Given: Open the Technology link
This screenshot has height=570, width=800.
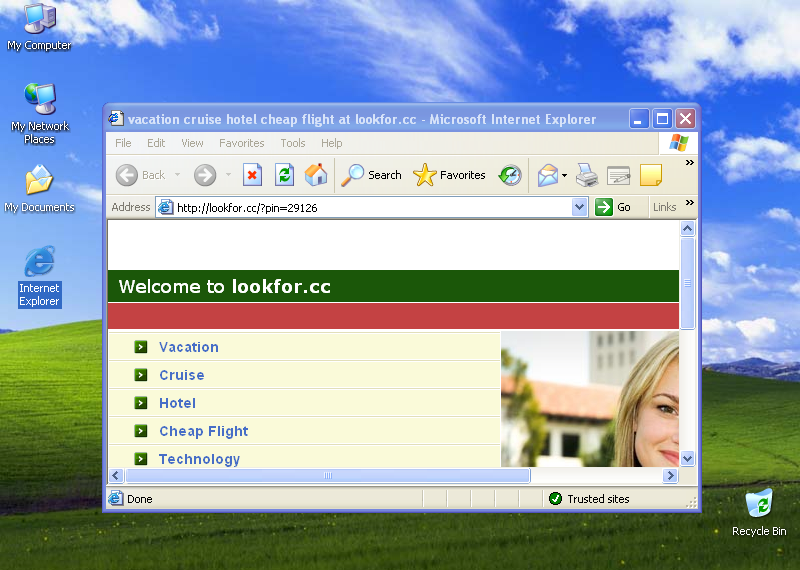Looking at the screenshot, I should point(199,459).
